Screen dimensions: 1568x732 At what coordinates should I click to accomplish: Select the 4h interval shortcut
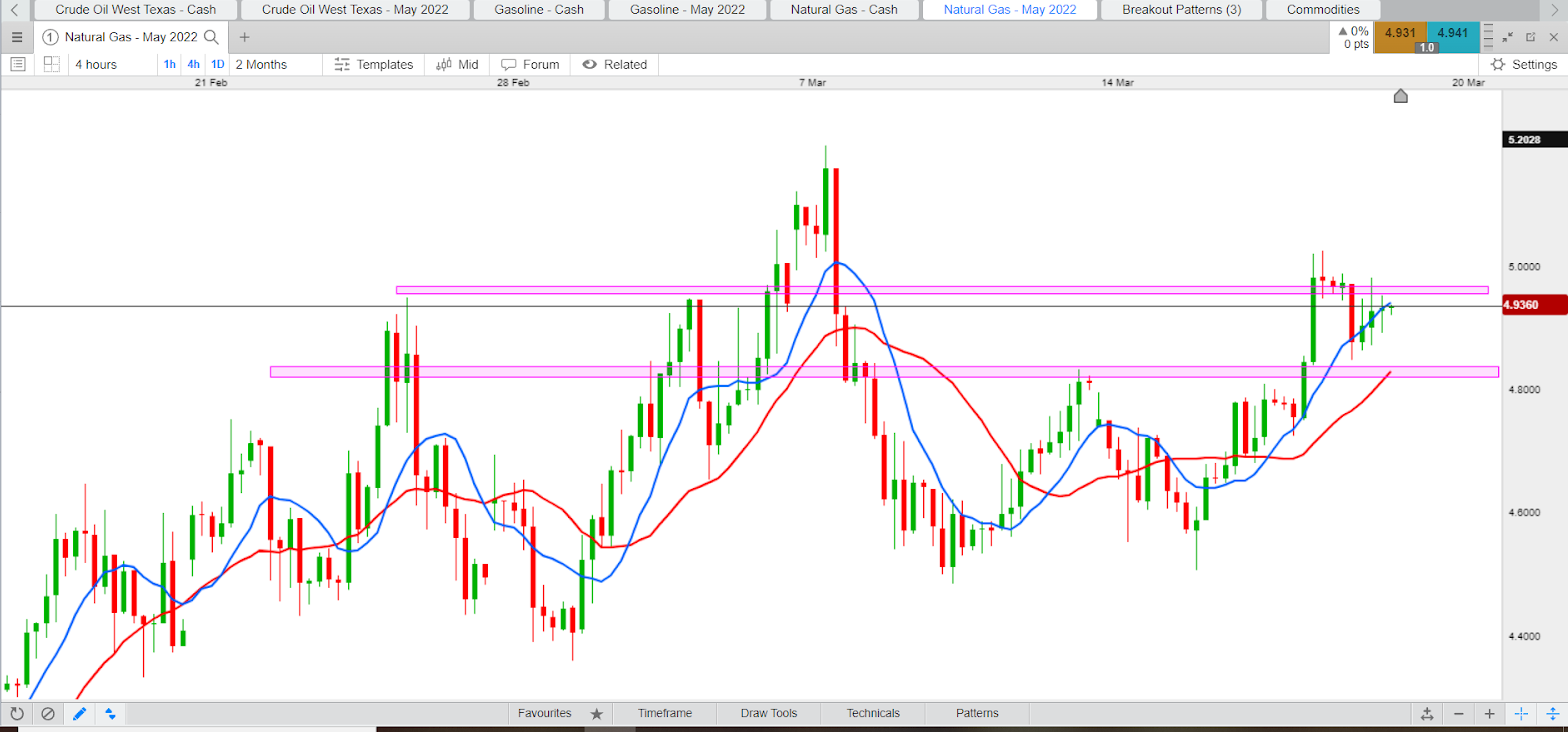tap(193, 64)
